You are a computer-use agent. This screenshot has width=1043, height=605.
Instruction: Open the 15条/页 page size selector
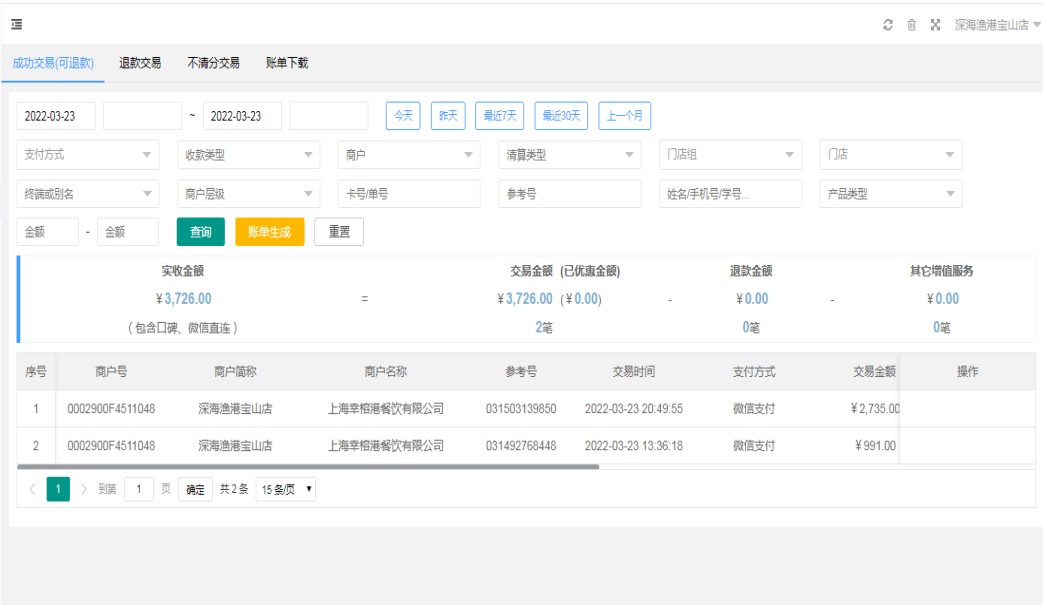pyautogui.click(x=285, y=490)
